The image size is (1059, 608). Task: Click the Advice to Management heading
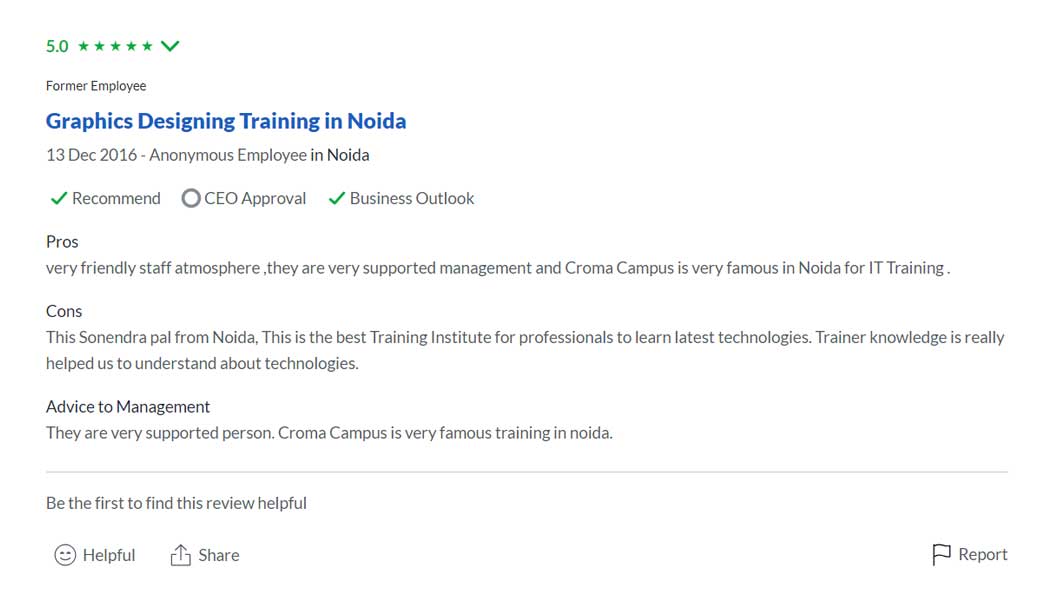pos(128,407)
